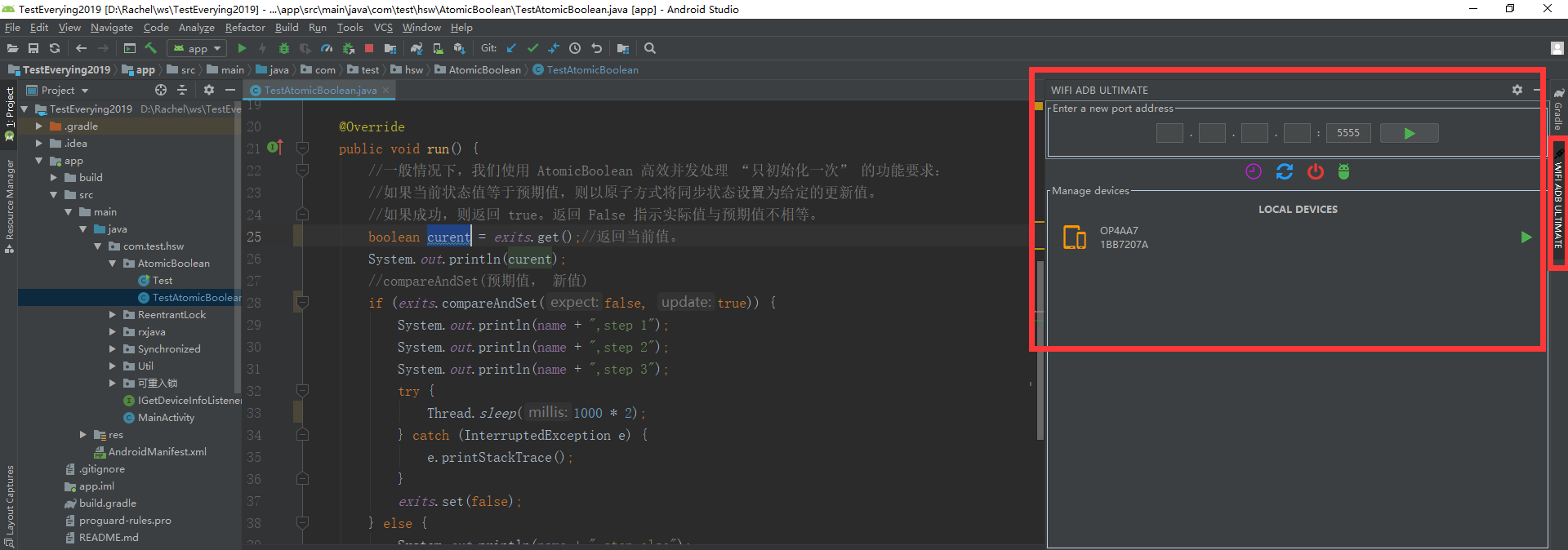Viewport: 1568px width, 550px height.
Task: Select build.gradle file in the tree
Action: tap(100, 503)
